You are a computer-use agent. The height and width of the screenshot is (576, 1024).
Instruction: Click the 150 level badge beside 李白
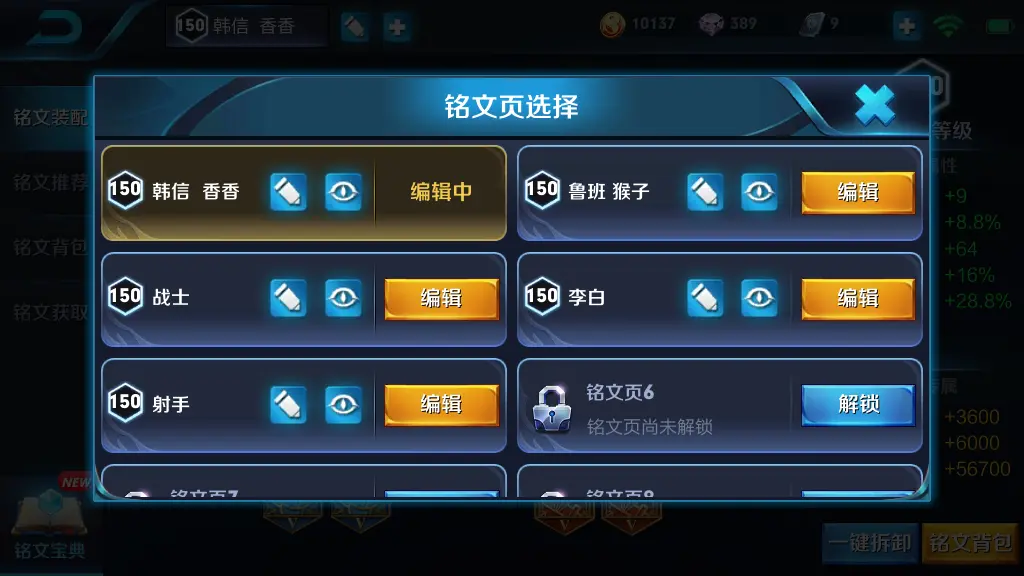(x=542, y=297)
